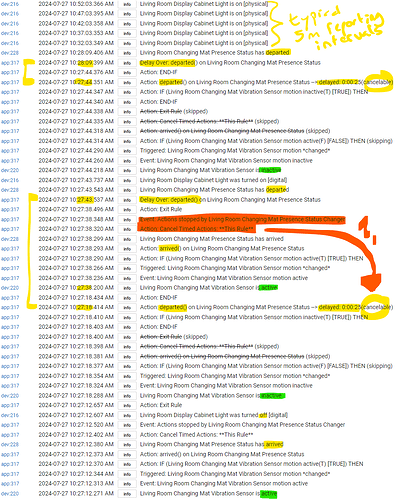This screenshot has width=407, height=500.
Task: Click info button on the 10:27:18.354 row
Action: tap(127, 376)
